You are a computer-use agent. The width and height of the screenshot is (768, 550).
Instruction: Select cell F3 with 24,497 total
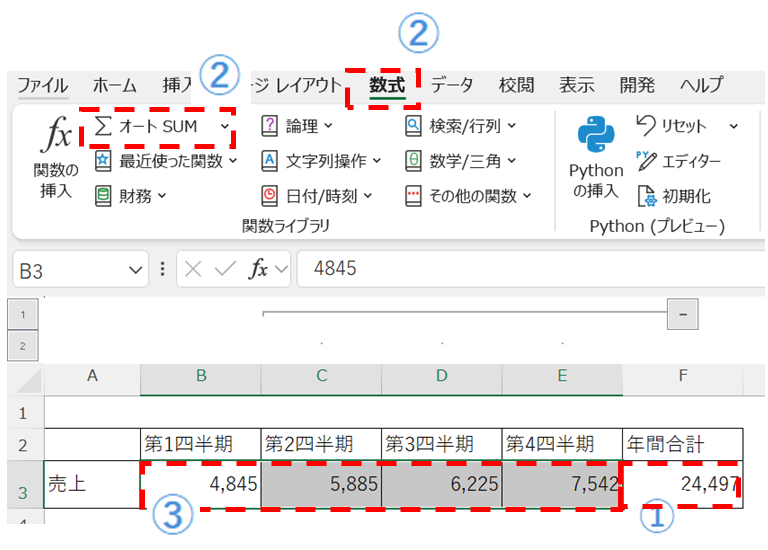682,486
